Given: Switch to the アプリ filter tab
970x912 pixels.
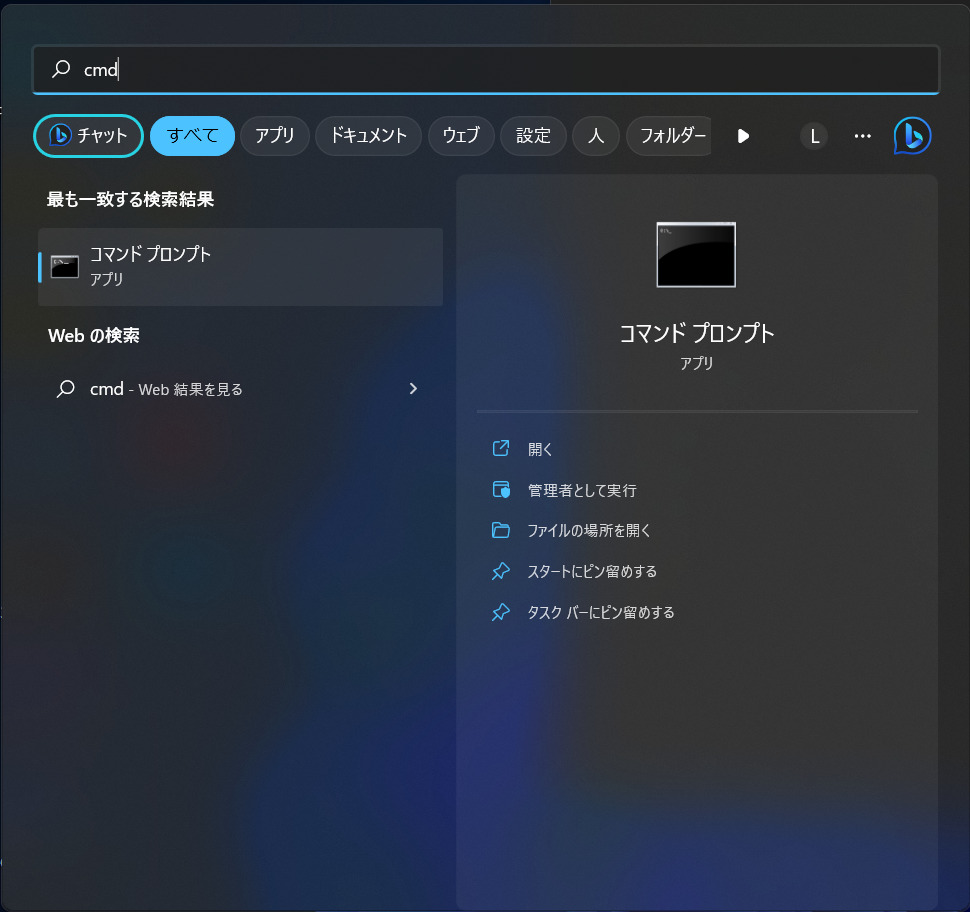Looking at the screenshot, I should (275, 136).
